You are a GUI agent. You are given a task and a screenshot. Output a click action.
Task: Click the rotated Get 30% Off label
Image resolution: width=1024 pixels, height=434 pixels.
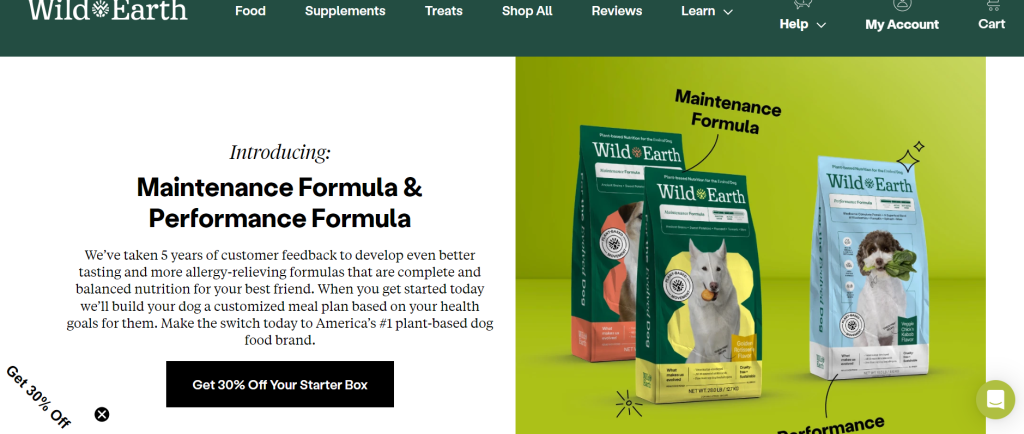click(x=39, y=397)
